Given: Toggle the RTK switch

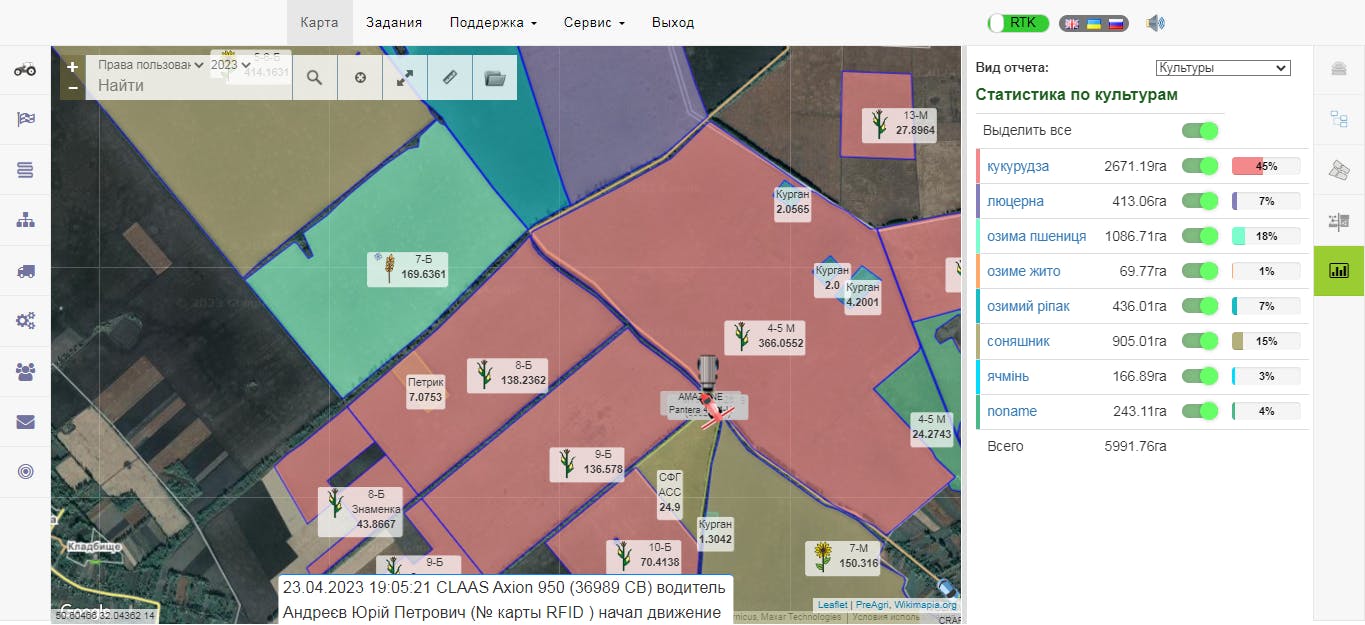Looking at the screenshot, I should (1018, 23).
